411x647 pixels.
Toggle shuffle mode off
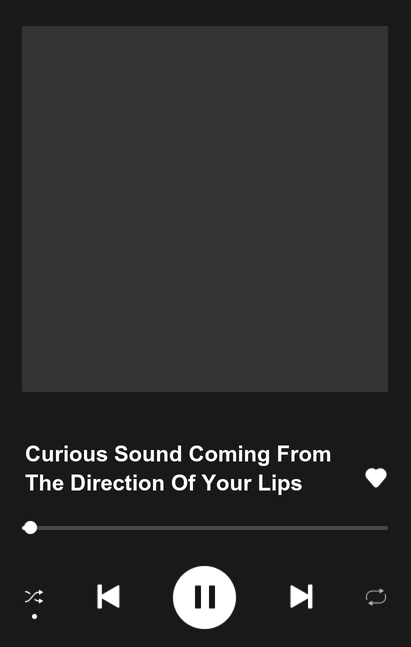pyautogui.click(x=34, y=597)
